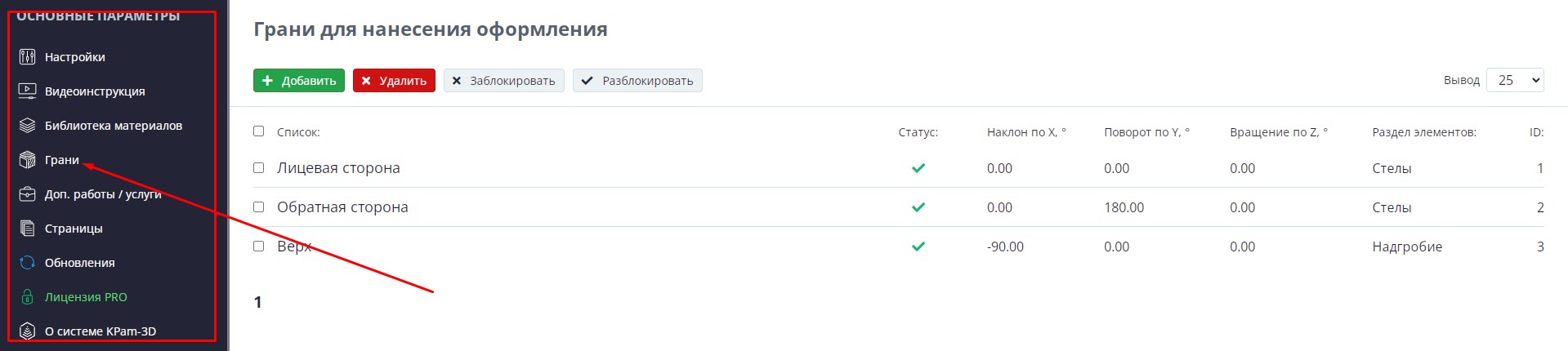Open the Библиотека материалов layers icon
The image size is (1568, 351).
pyautogui.click(x=27, y=126)
